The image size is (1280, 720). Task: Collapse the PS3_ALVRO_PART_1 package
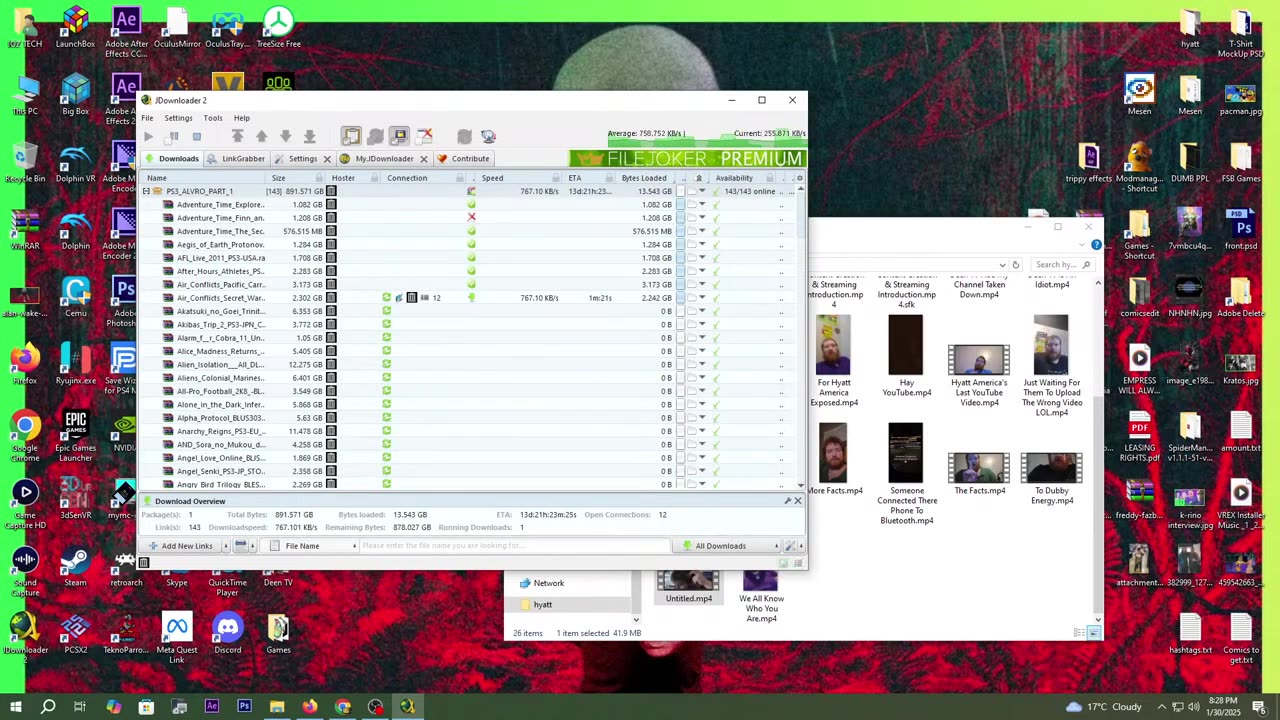point(146,191)
